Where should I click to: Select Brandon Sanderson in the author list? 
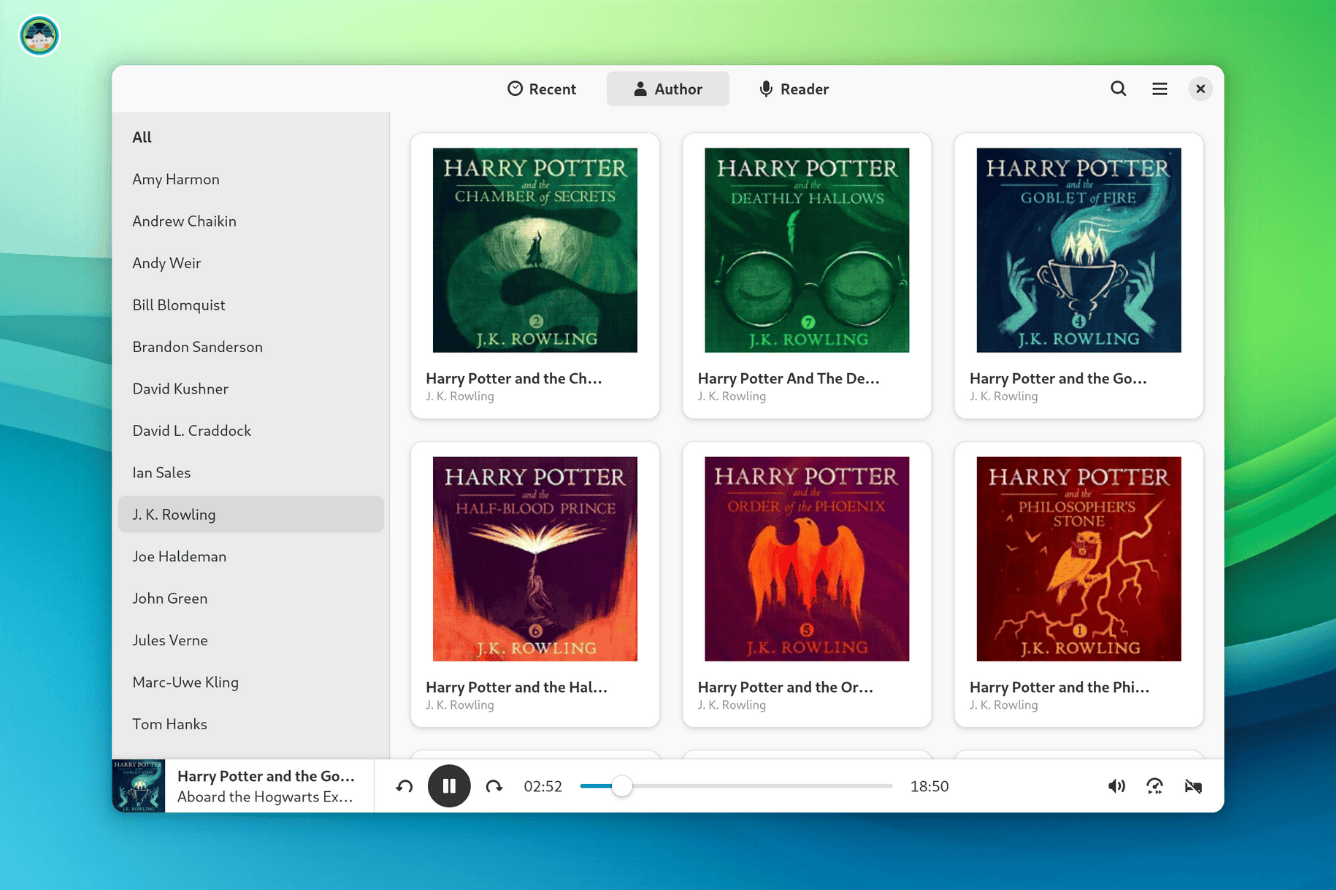coord(197,347)
